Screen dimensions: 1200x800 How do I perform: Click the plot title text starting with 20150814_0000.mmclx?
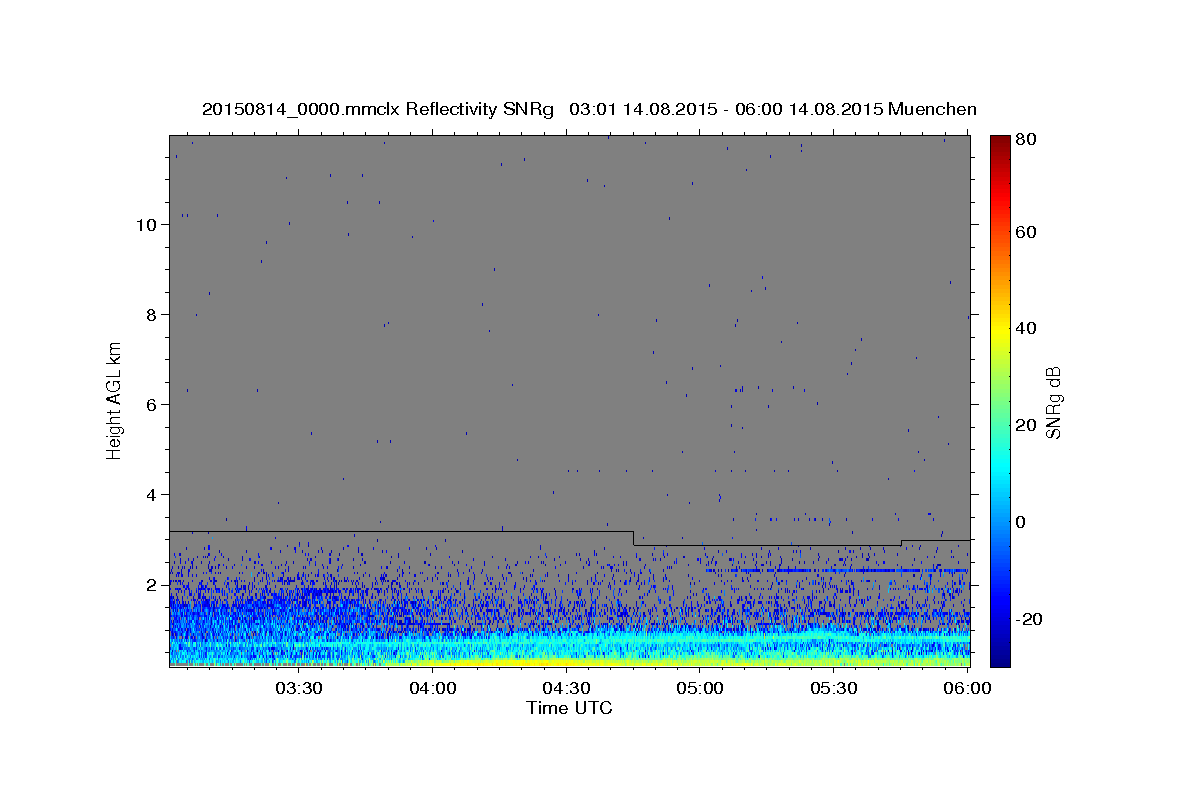pyautogui.click(x=589, y=109)
